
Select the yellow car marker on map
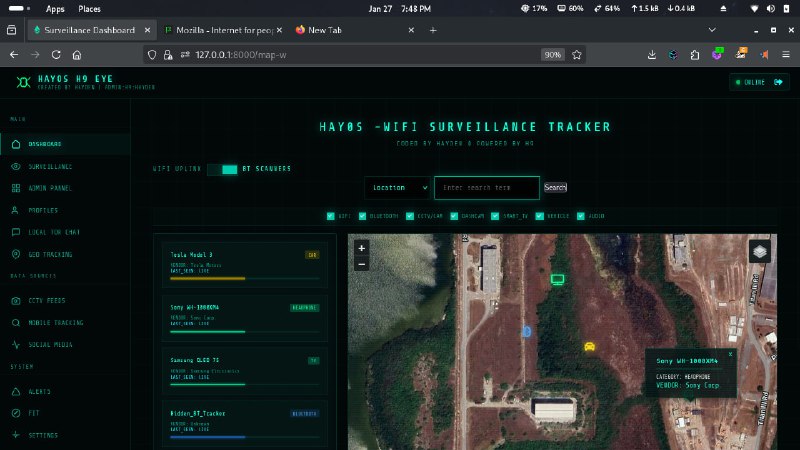point(589,346)
